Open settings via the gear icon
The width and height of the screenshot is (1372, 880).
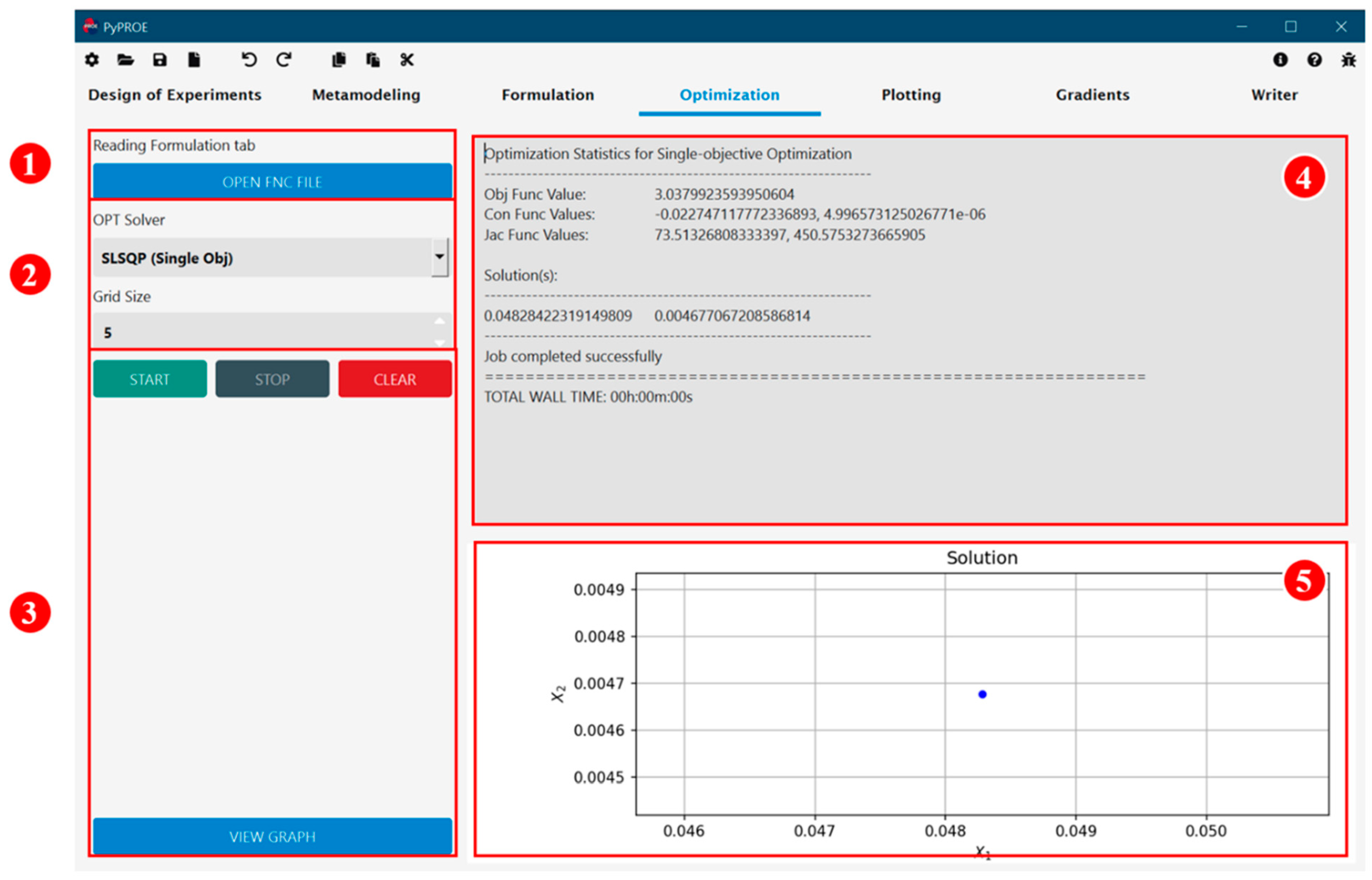pos(92,59)
